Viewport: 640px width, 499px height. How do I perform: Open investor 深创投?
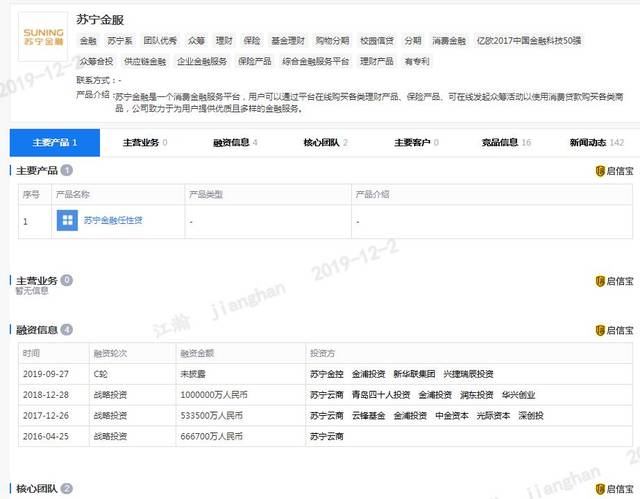pos(531,416)
